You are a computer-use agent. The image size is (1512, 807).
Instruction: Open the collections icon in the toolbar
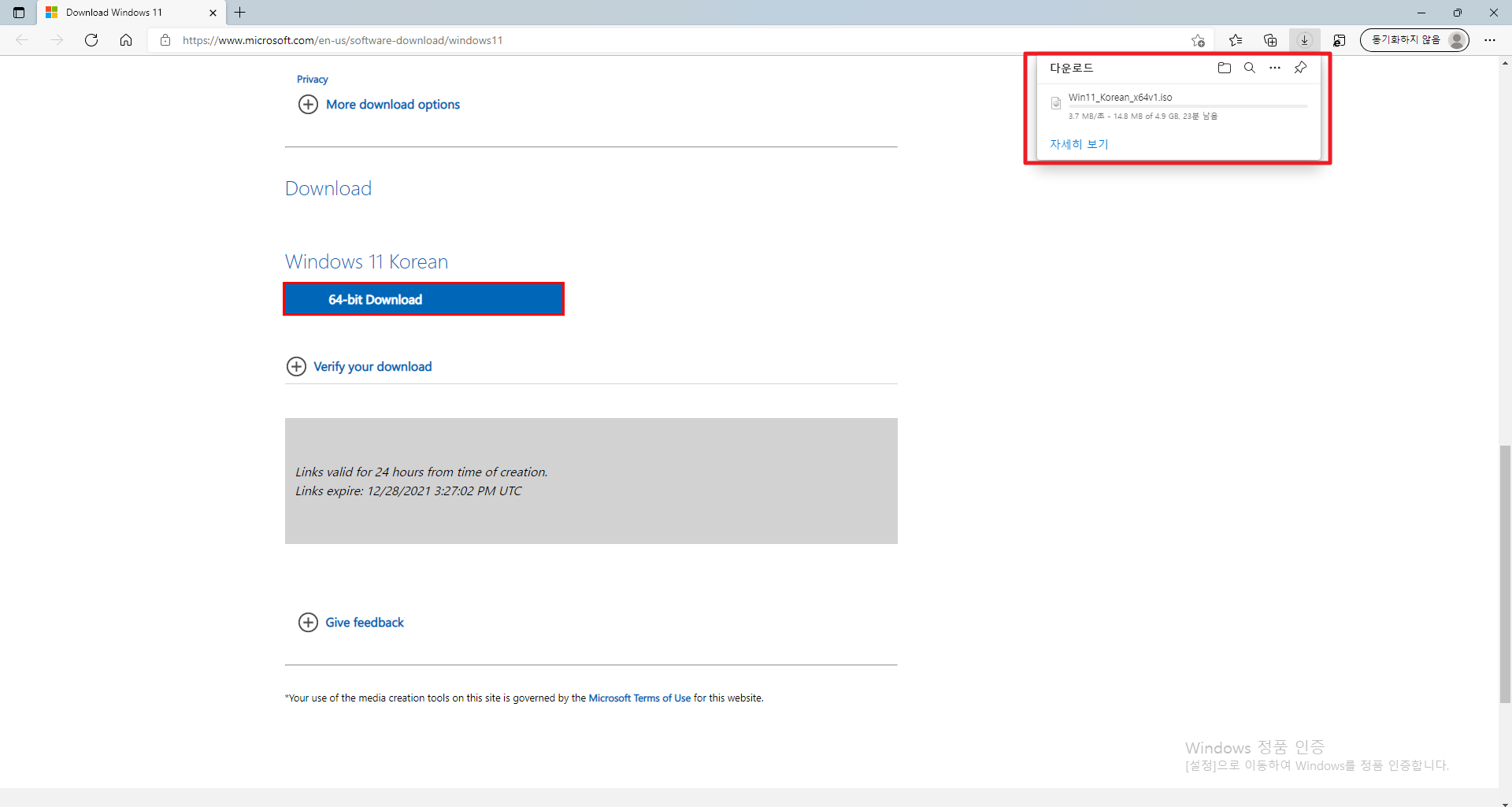pyautogui.click(x=1270, y=40)
